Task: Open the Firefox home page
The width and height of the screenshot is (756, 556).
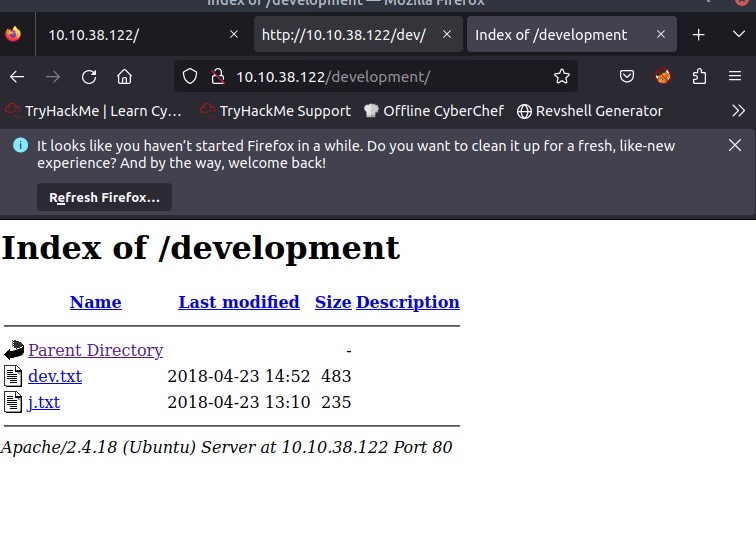Action: click(124, 77)
